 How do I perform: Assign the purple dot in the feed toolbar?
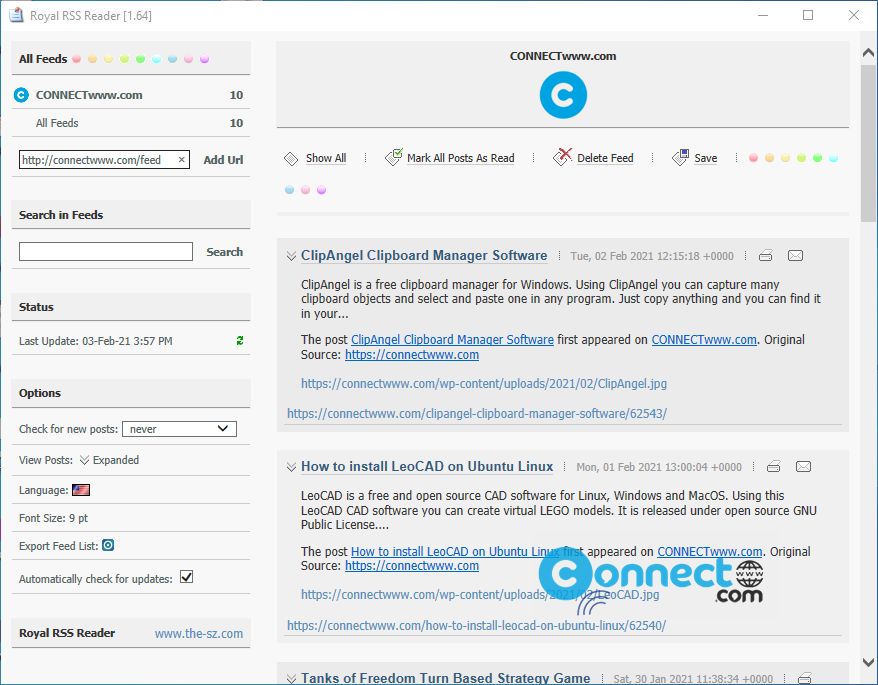pos(321,190)
